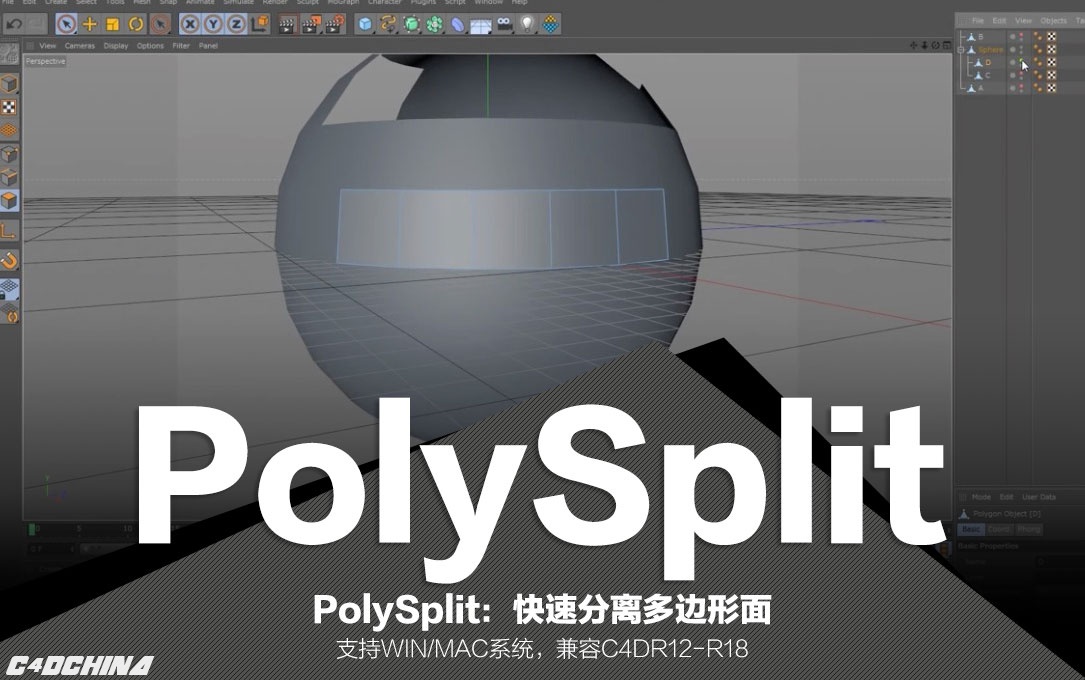Viewport: 1085px width, 680px height.
Task: Click the Workplane mode icon
Action: tap(9, 130)
